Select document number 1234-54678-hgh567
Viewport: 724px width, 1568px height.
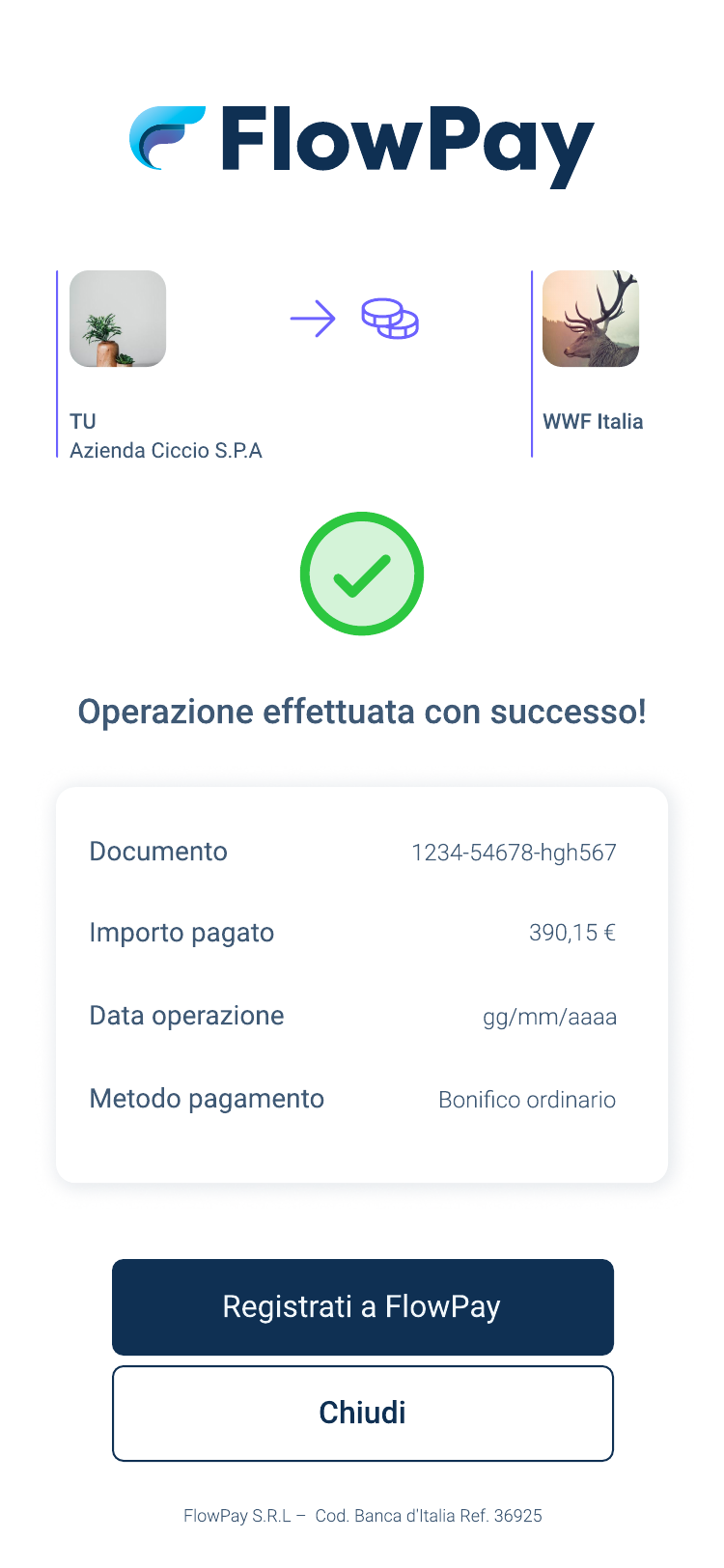[514, 853]
